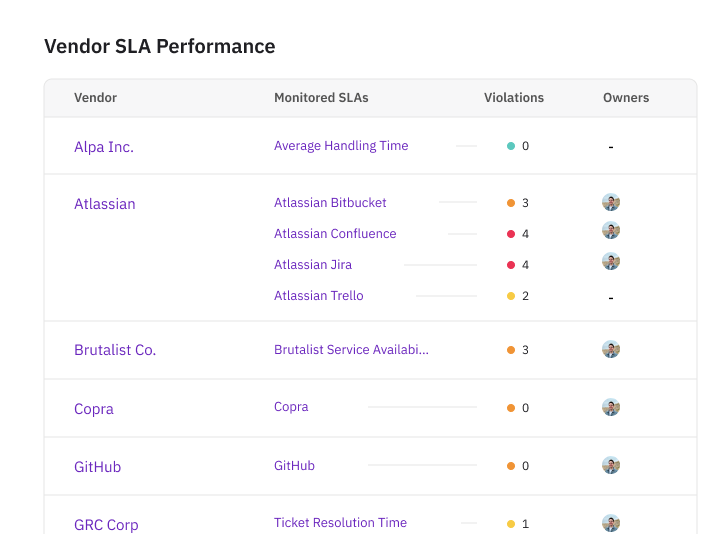This screenshot has width=727, height=534.
Task: Click the Owners column header
Action: 626,98
